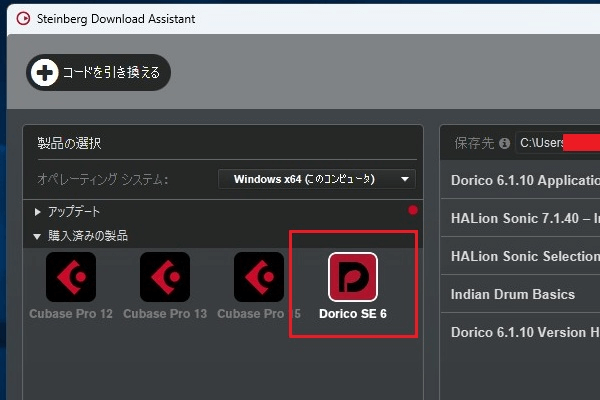
Task: Select the Cubase Pro 13 product icon
Action: point(165,276)
